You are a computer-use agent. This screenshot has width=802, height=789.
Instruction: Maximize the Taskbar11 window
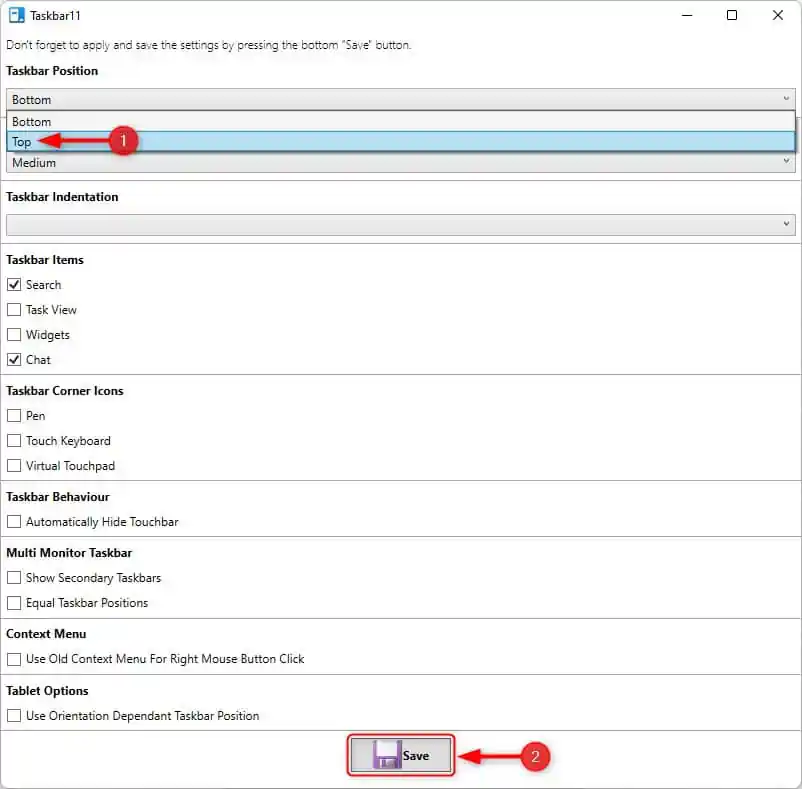point(732,15)
